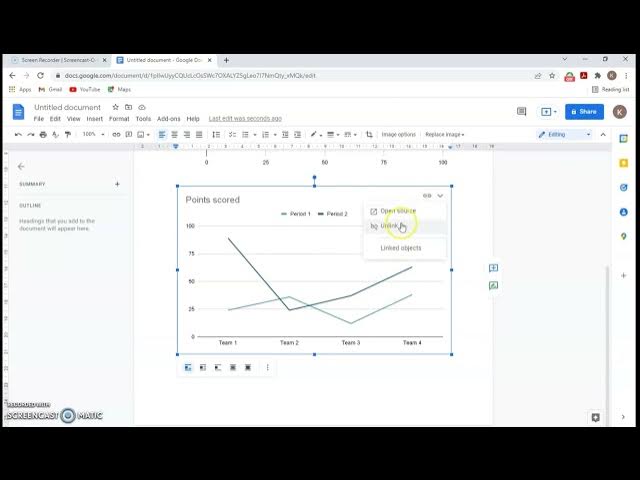
Task: Click the blue Share button
Action: click(x=584, y=111)
